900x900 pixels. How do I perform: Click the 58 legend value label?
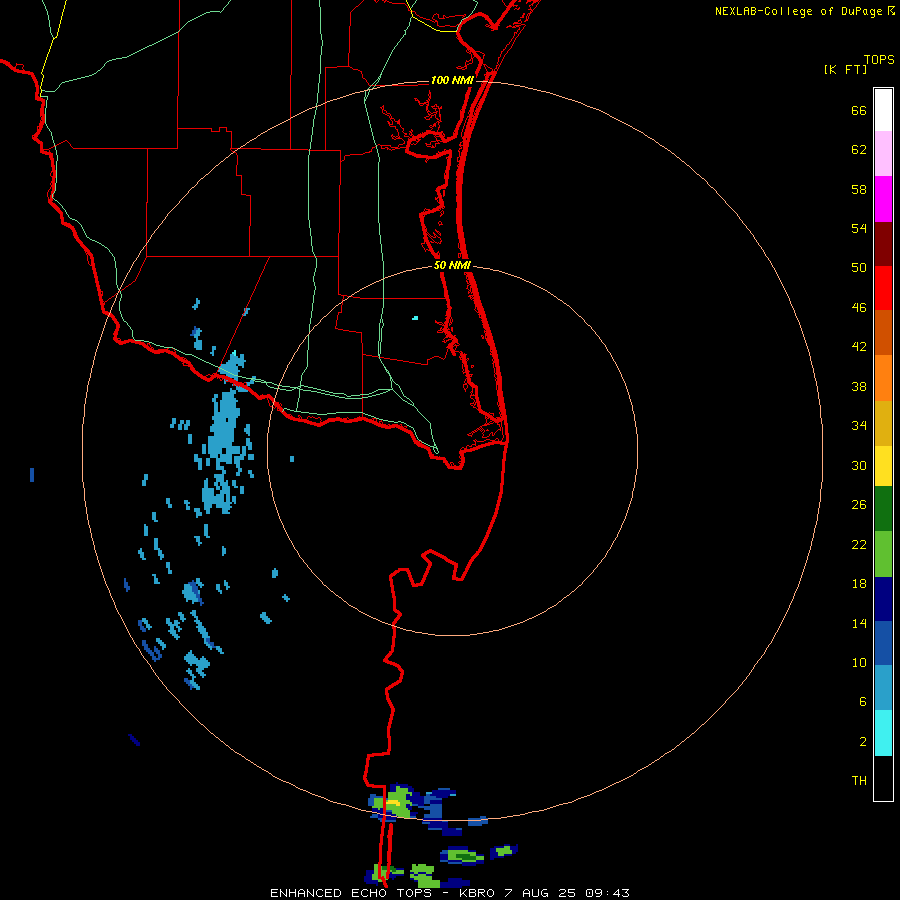tap(859, 189)
